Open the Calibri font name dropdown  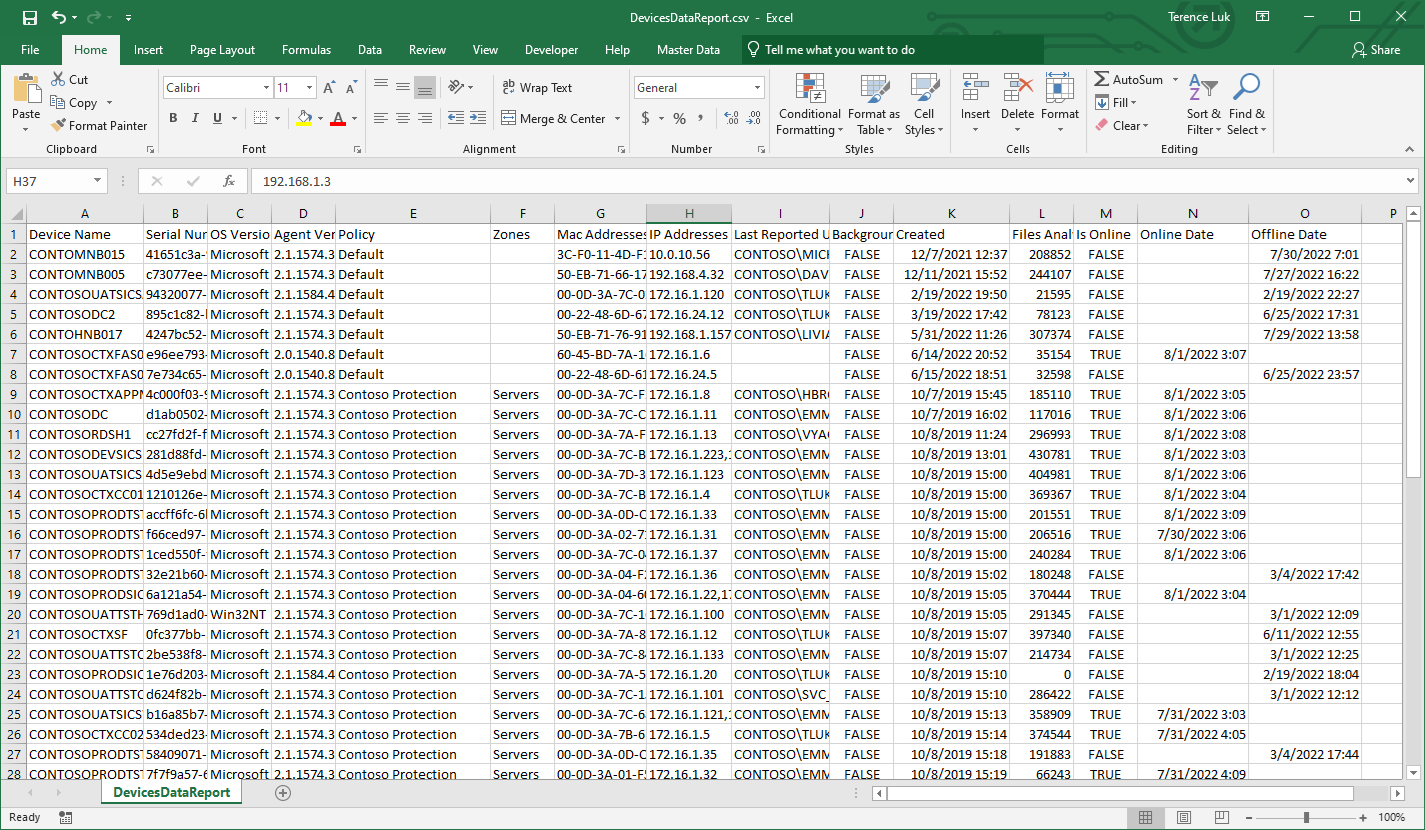point(266,88)
